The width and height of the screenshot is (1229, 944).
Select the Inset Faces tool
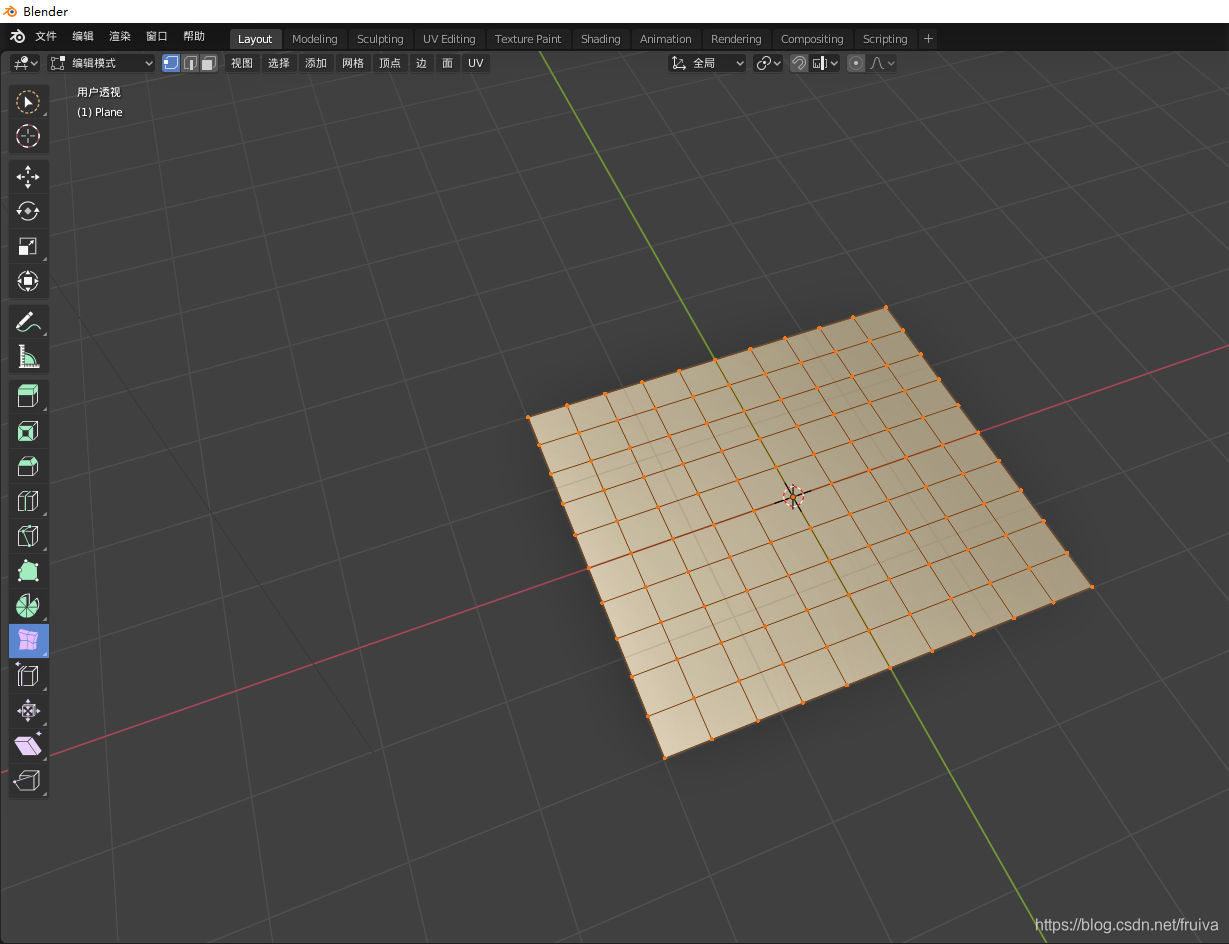28,432
